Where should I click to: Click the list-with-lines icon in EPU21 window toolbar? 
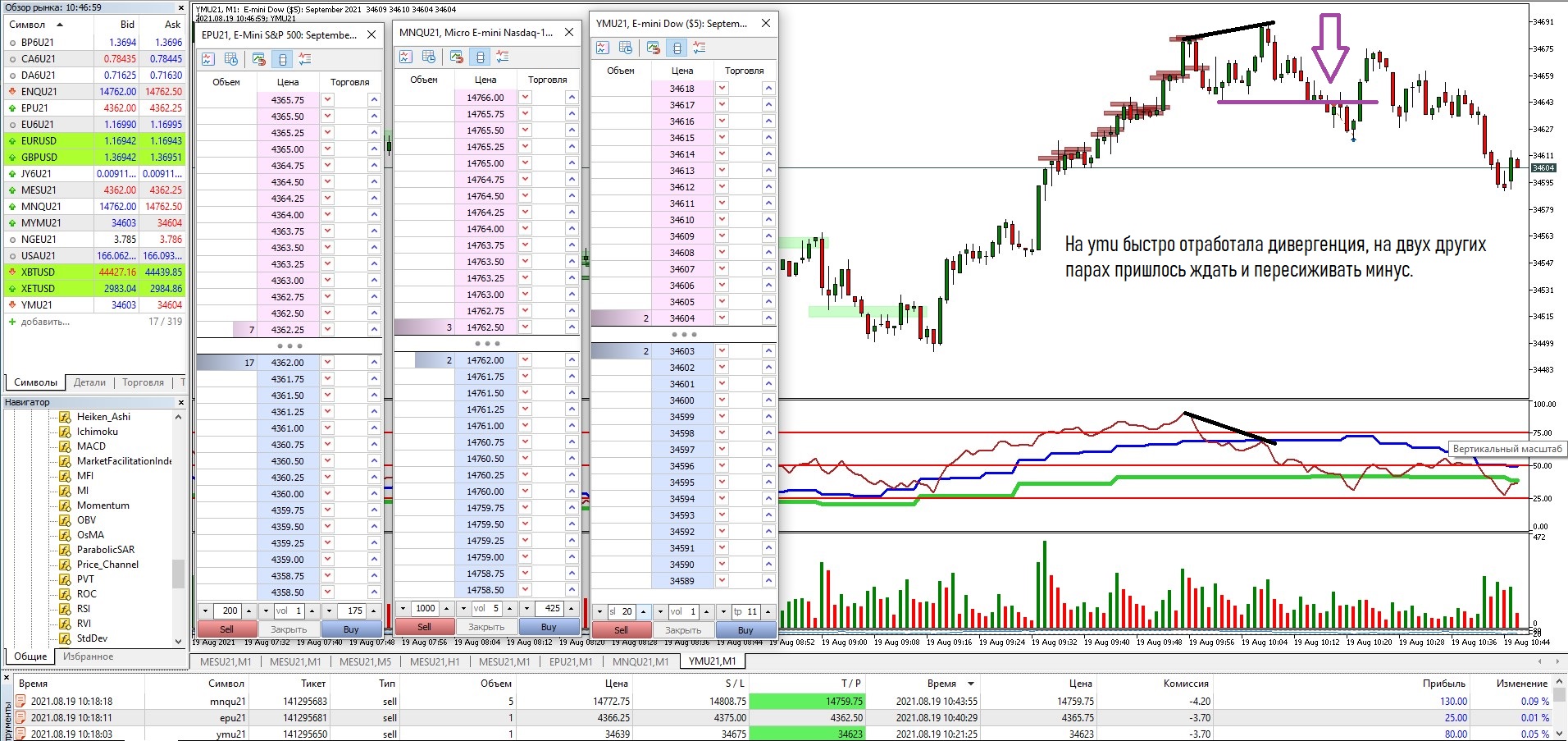[x=305, y=59]
